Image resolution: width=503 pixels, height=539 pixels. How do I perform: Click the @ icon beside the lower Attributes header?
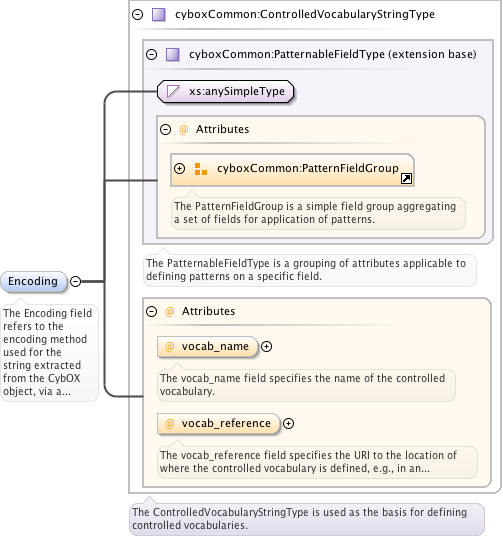[170, 312]
